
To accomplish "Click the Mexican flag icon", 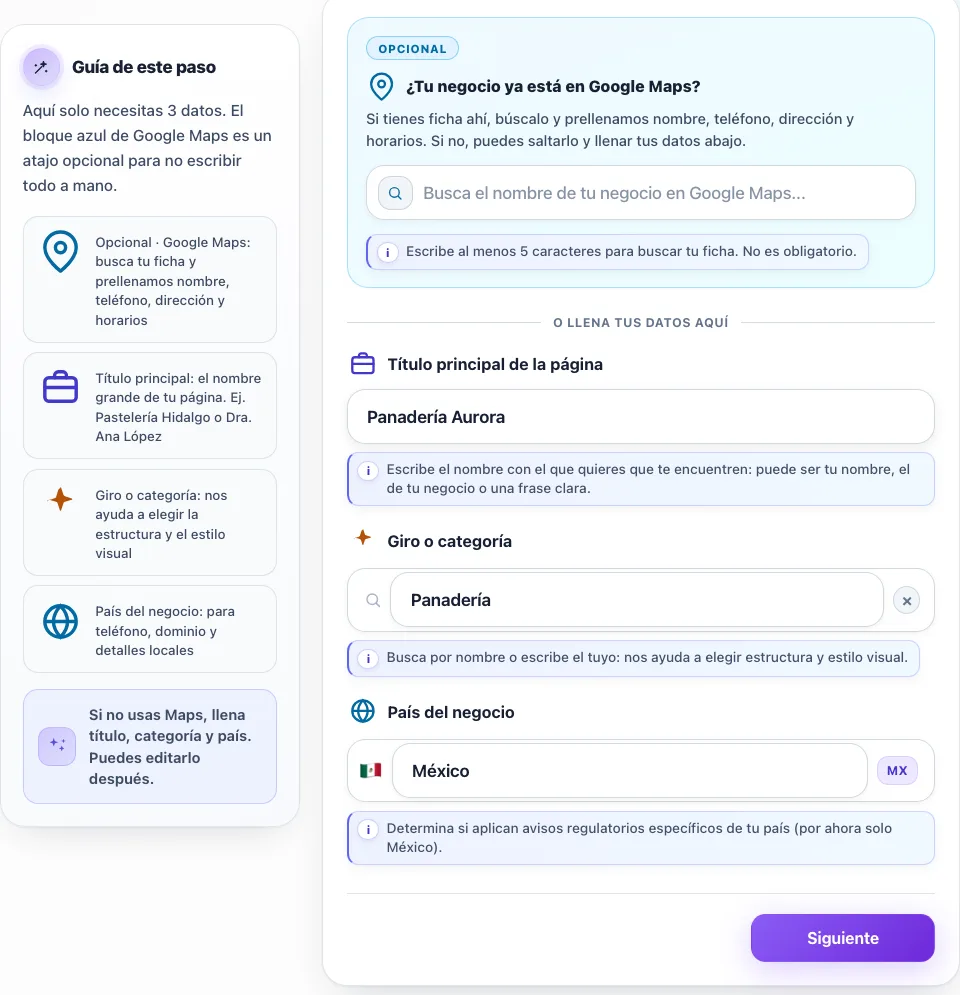I will [371, 770].
